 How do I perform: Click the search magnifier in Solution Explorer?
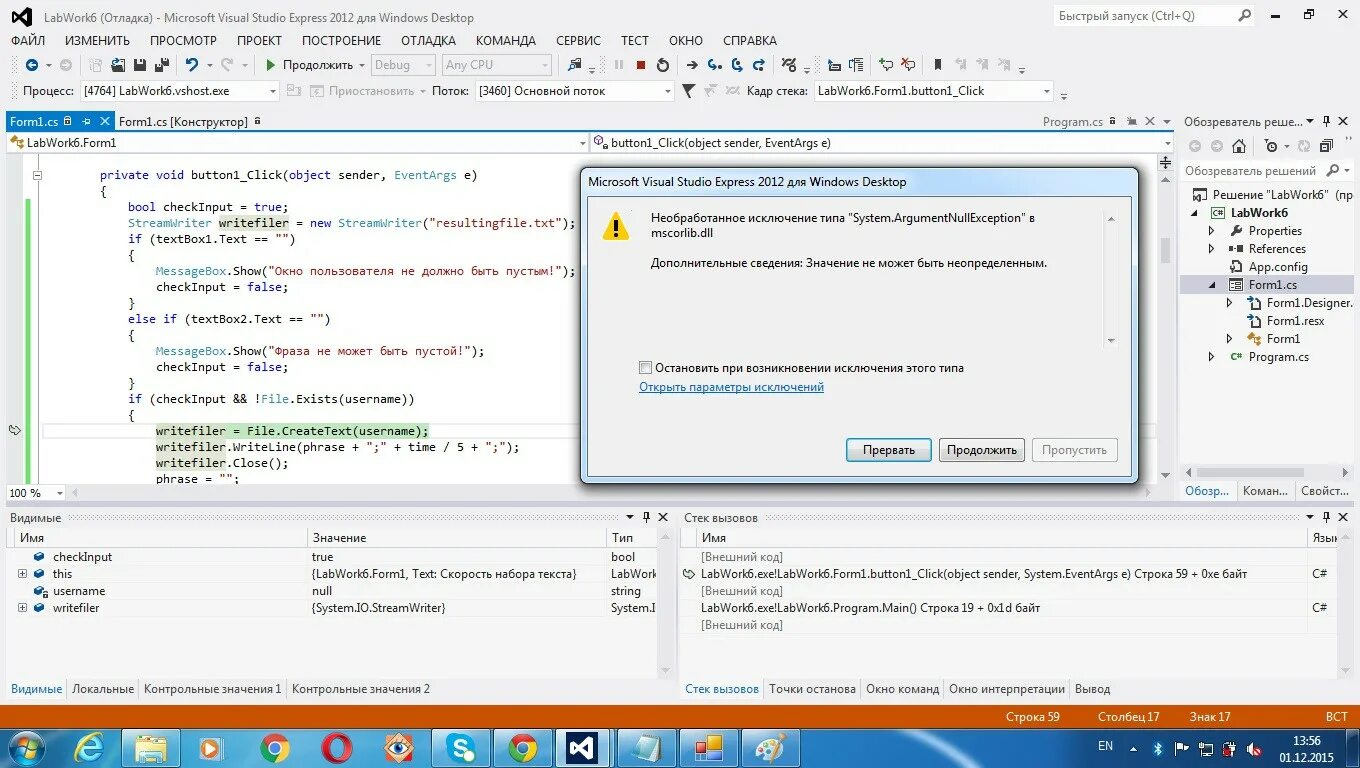[x=1332, y=171]
